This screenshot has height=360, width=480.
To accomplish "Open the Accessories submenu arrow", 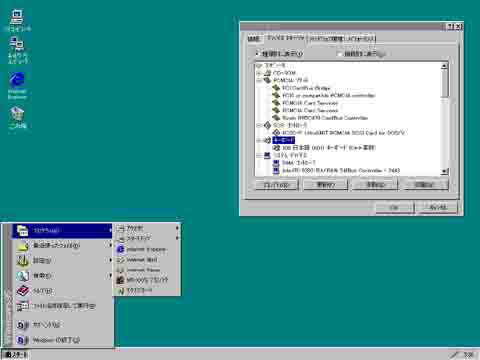I will pyautogui.click(x=177, y=228).
